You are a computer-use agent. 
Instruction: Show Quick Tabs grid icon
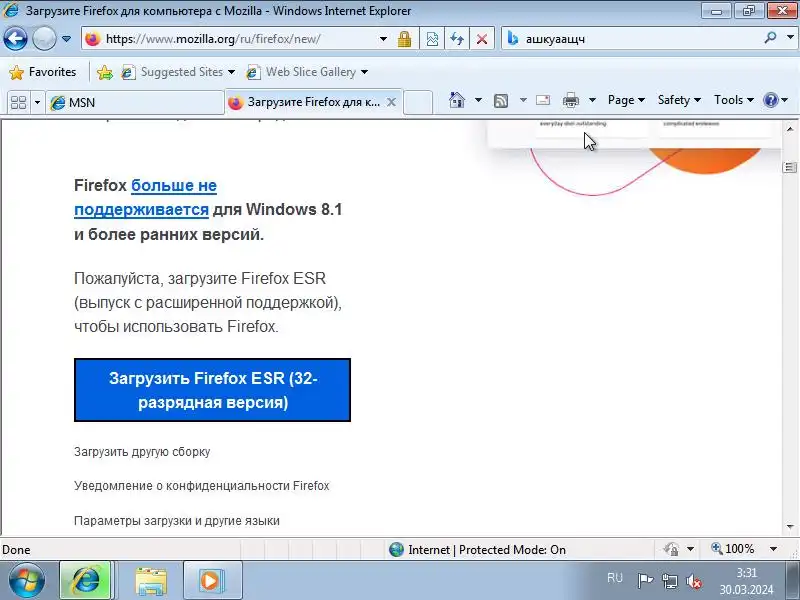point(18,103)
